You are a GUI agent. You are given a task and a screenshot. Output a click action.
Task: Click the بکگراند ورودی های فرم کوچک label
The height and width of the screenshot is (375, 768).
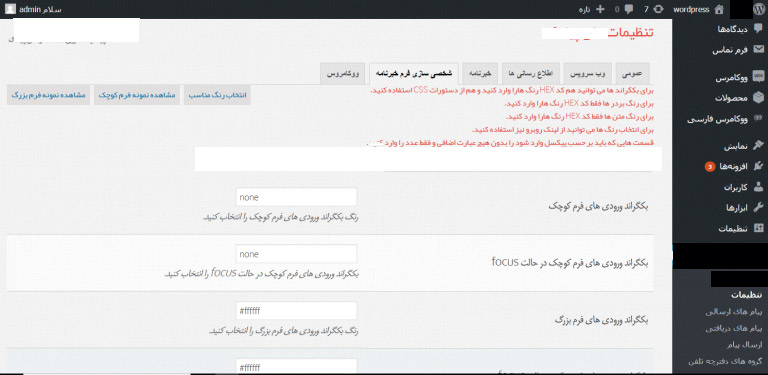tap(599, 206)
